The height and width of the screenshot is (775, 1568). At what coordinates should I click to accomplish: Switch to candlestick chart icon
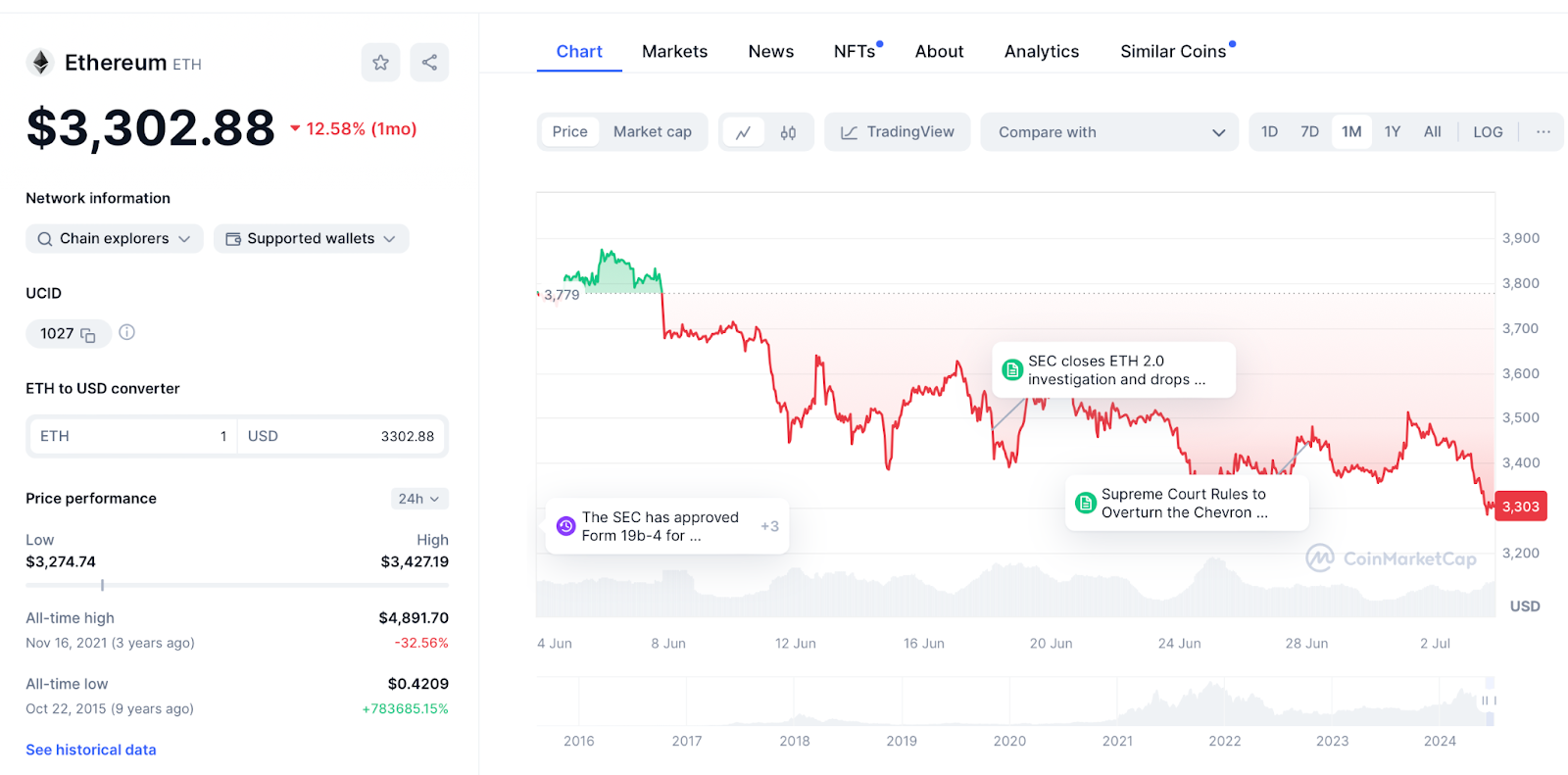788,132
